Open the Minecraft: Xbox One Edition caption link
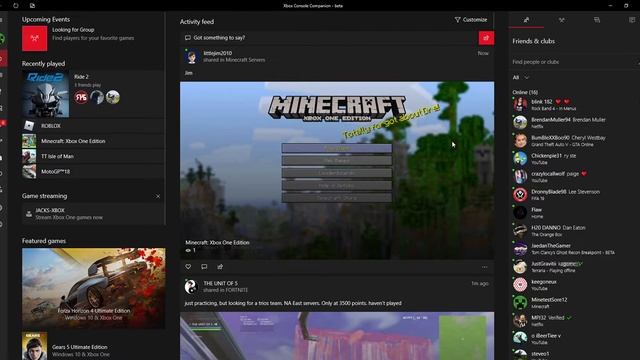 (217, 242)
